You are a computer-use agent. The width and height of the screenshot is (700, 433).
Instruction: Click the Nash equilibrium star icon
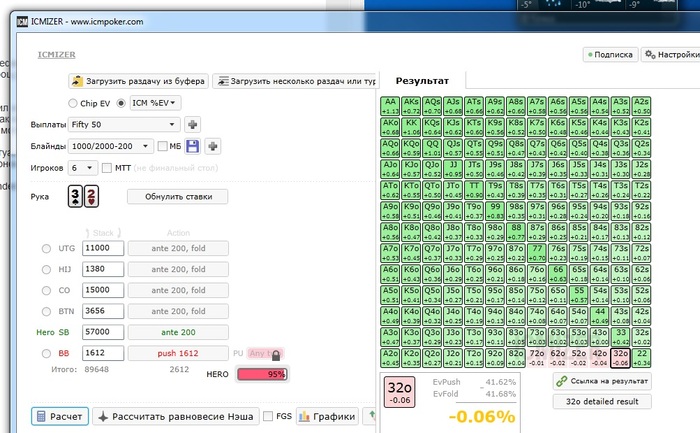[x=103, y=416]
